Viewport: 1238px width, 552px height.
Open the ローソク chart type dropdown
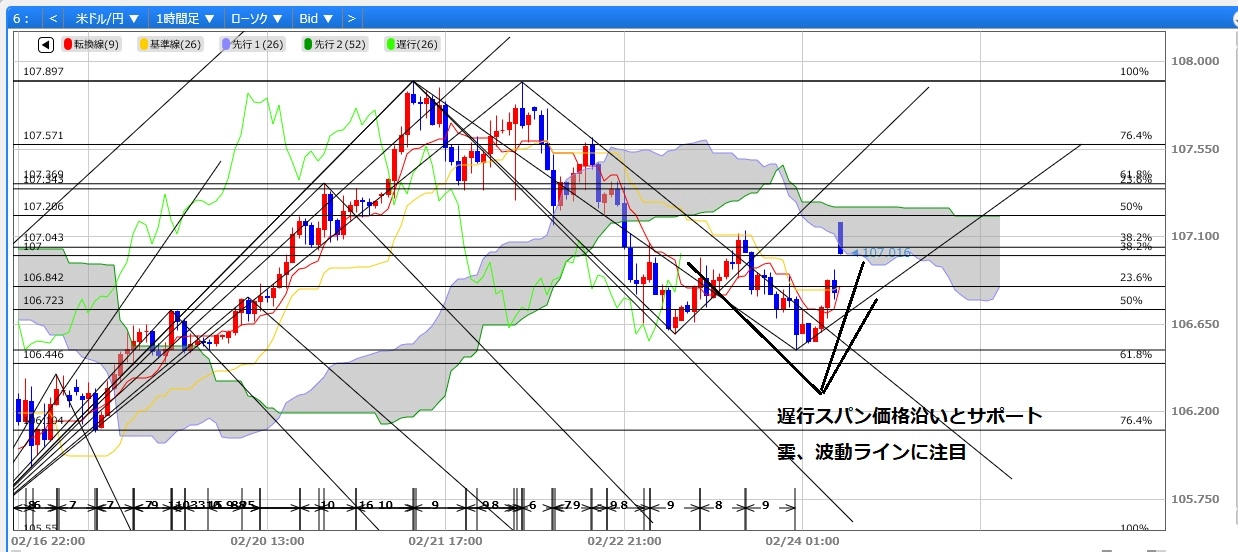[256, 18]
